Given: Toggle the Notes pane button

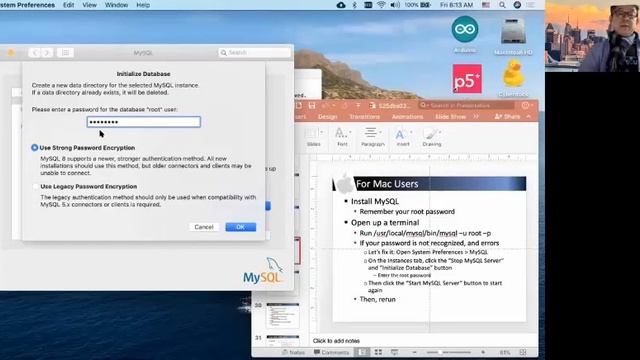Looking at the screenshot, I should [293, 352].
